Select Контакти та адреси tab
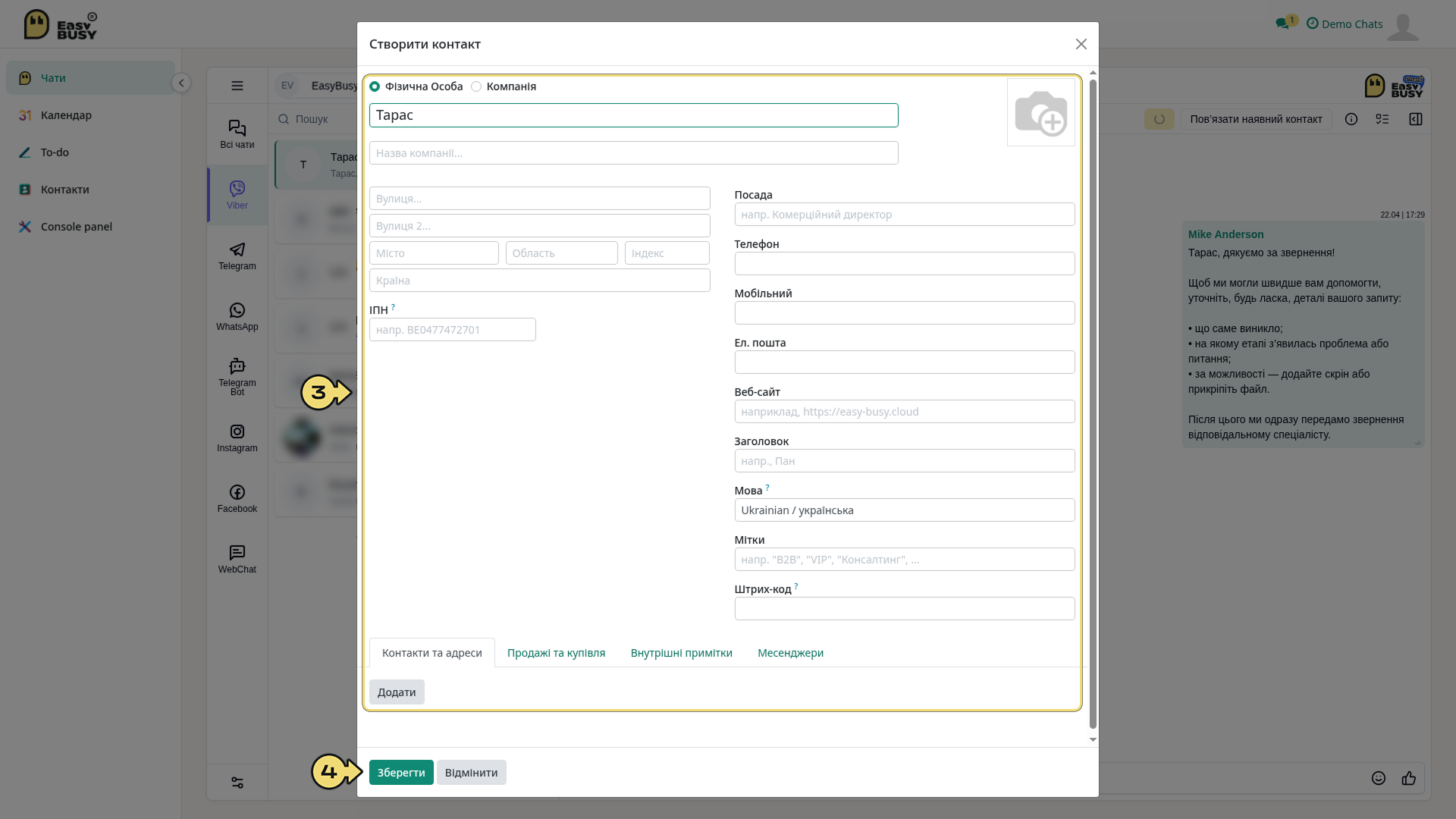This screenshot has width=1456, height=819. click(432, 653)
